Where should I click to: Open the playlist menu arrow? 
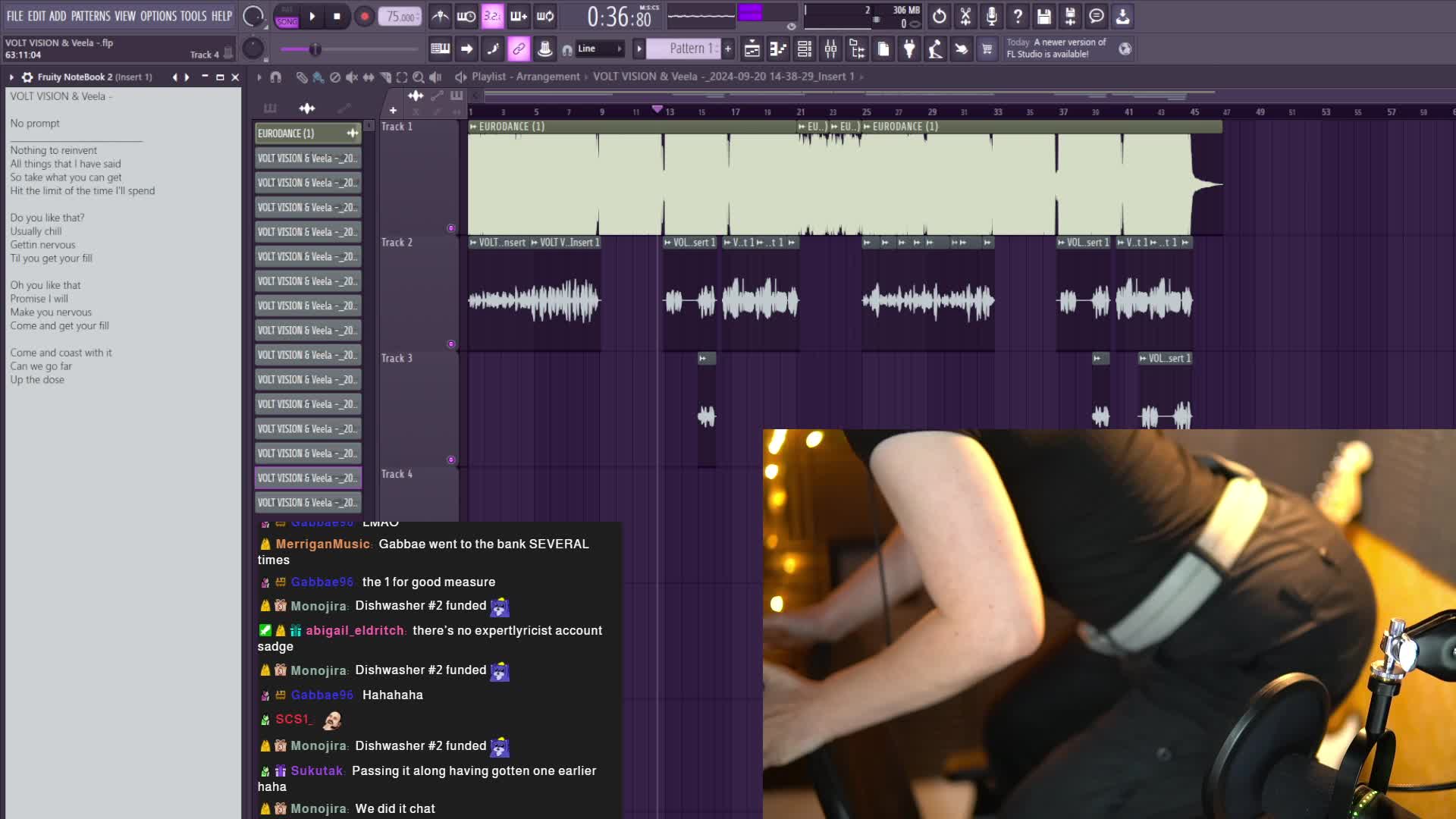(259, 77)
